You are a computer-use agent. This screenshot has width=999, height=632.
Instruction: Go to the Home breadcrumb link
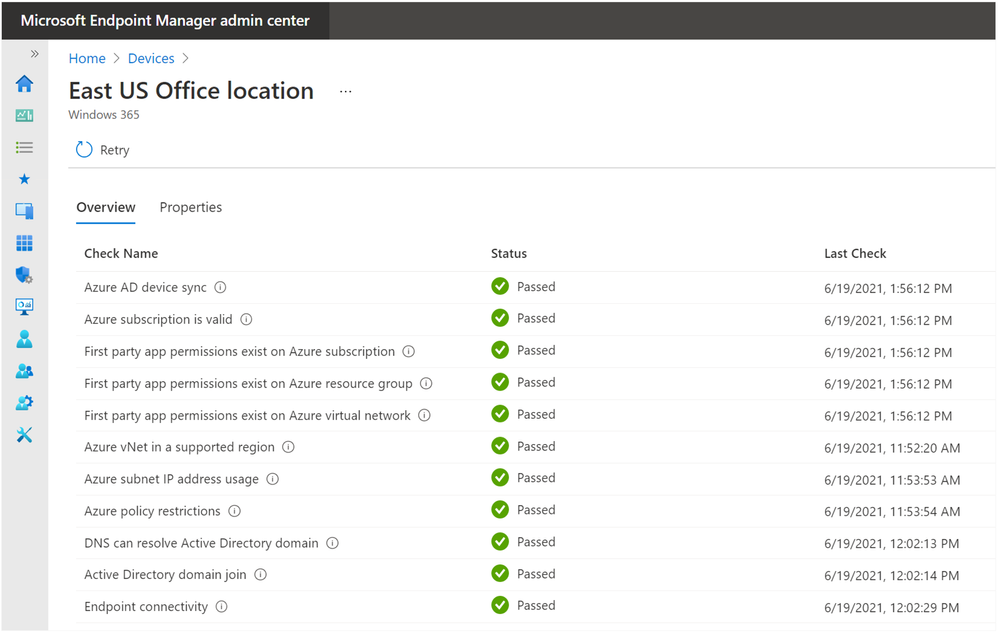(87, 59)
